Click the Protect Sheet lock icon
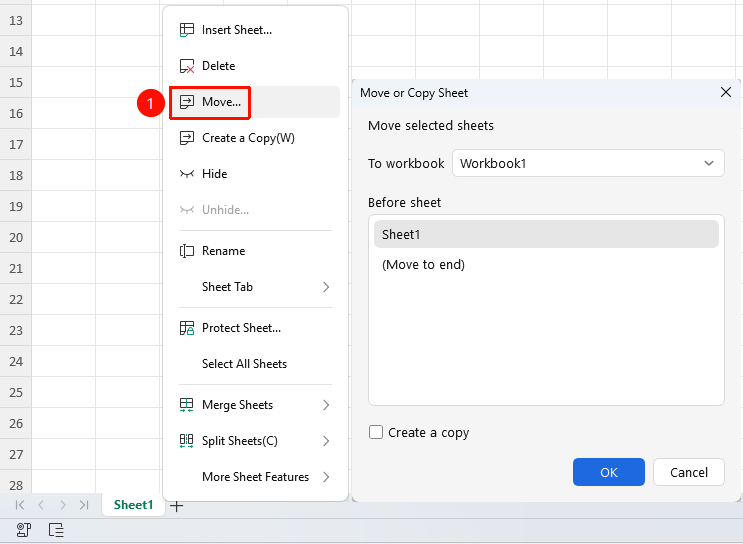The image size is (743, 544). point(187,328)
